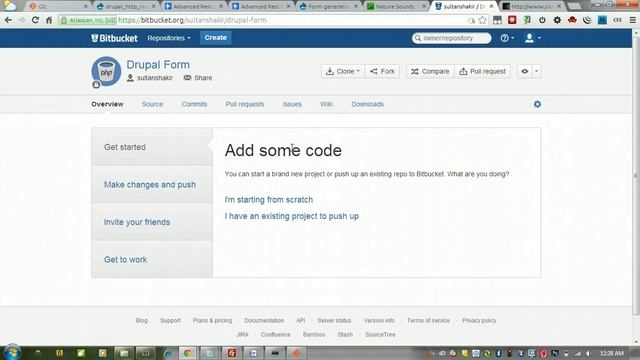
Task: Switch to Nature Sounds browser tab
Action: coord(395,6)
